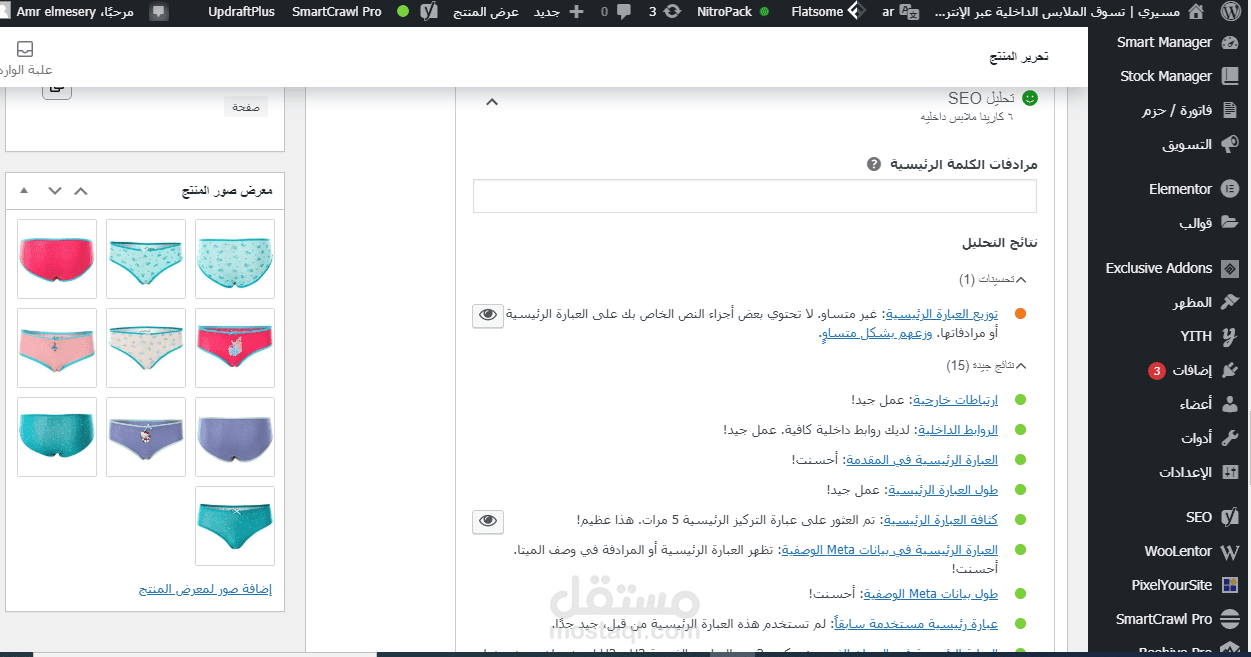
Task: Toggle eye highlight for كثافة العبارة الرئيسية
Action: point(488,521)
